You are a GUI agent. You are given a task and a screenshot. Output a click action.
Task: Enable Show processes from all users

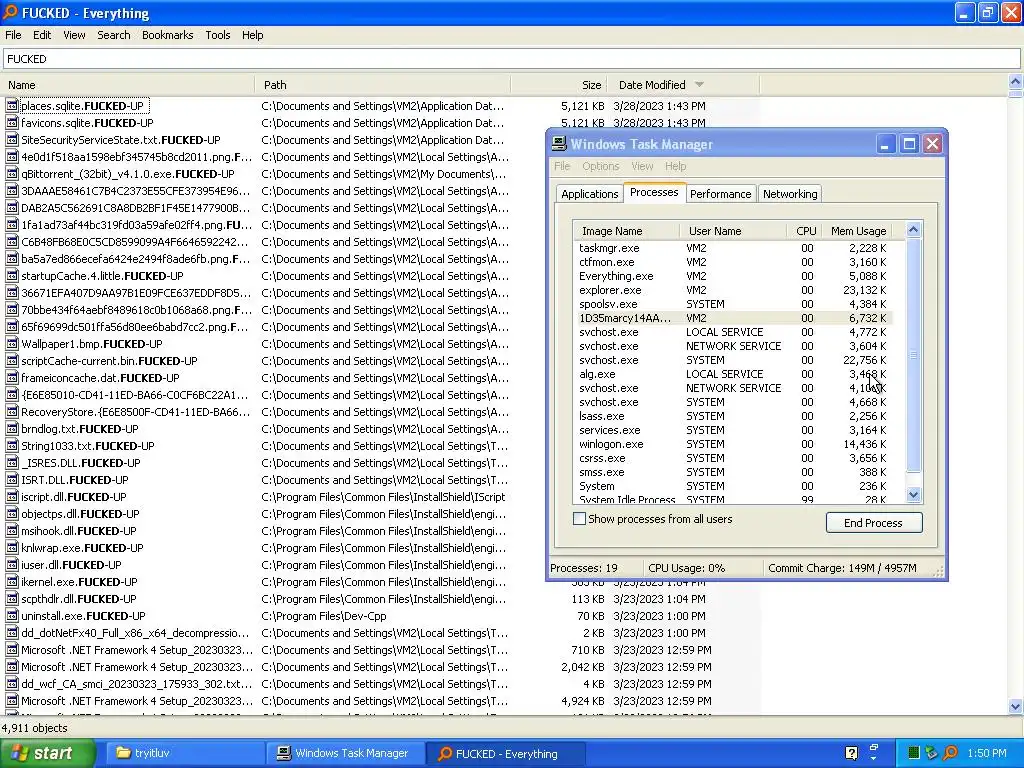[x=579, y=519]
